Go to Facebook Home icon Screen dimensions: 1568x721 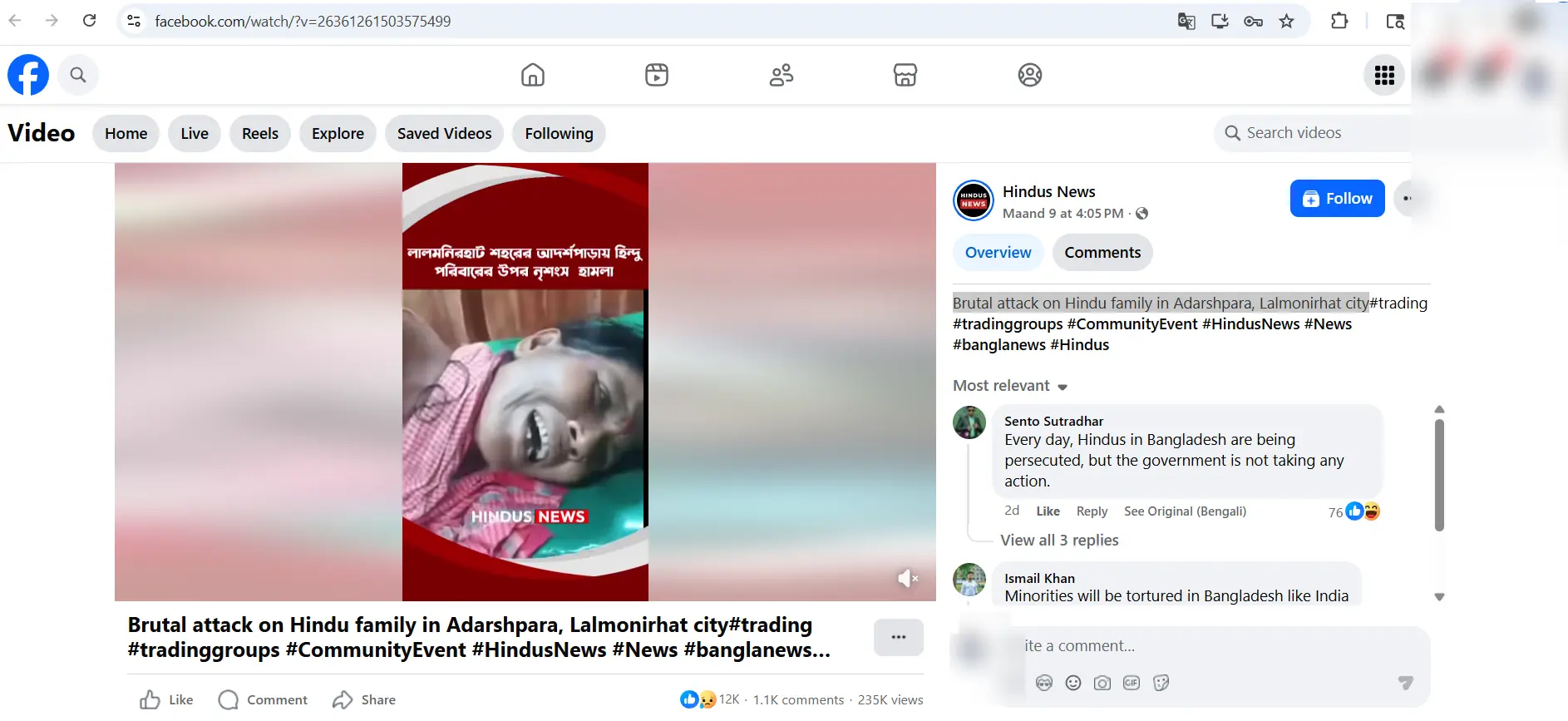533,75
